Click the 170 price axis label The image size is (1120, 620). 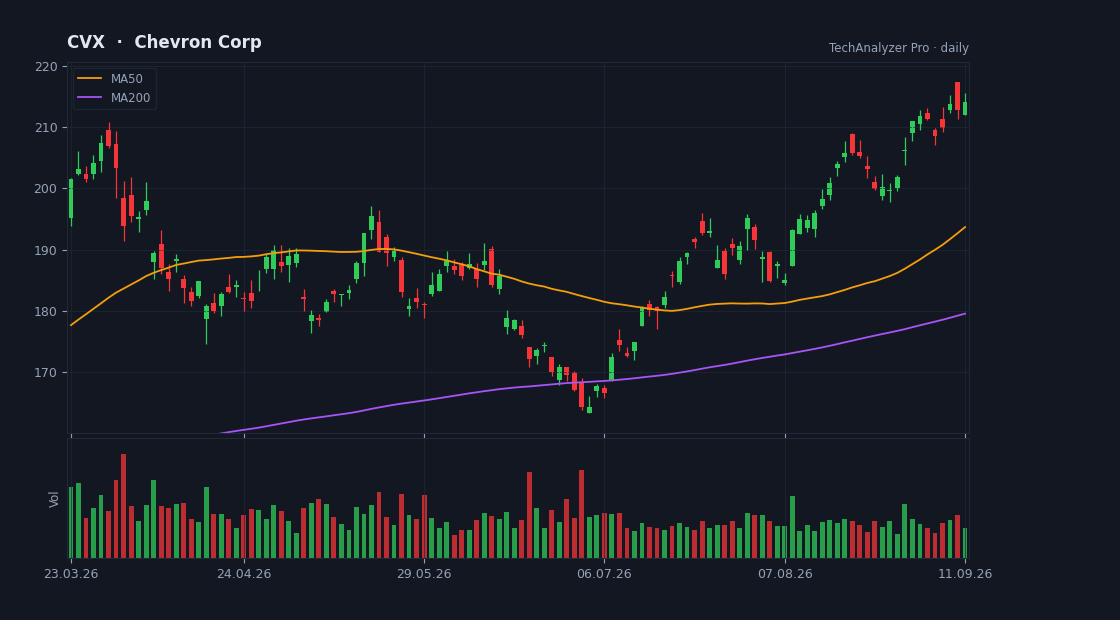(x=46, y=373)
